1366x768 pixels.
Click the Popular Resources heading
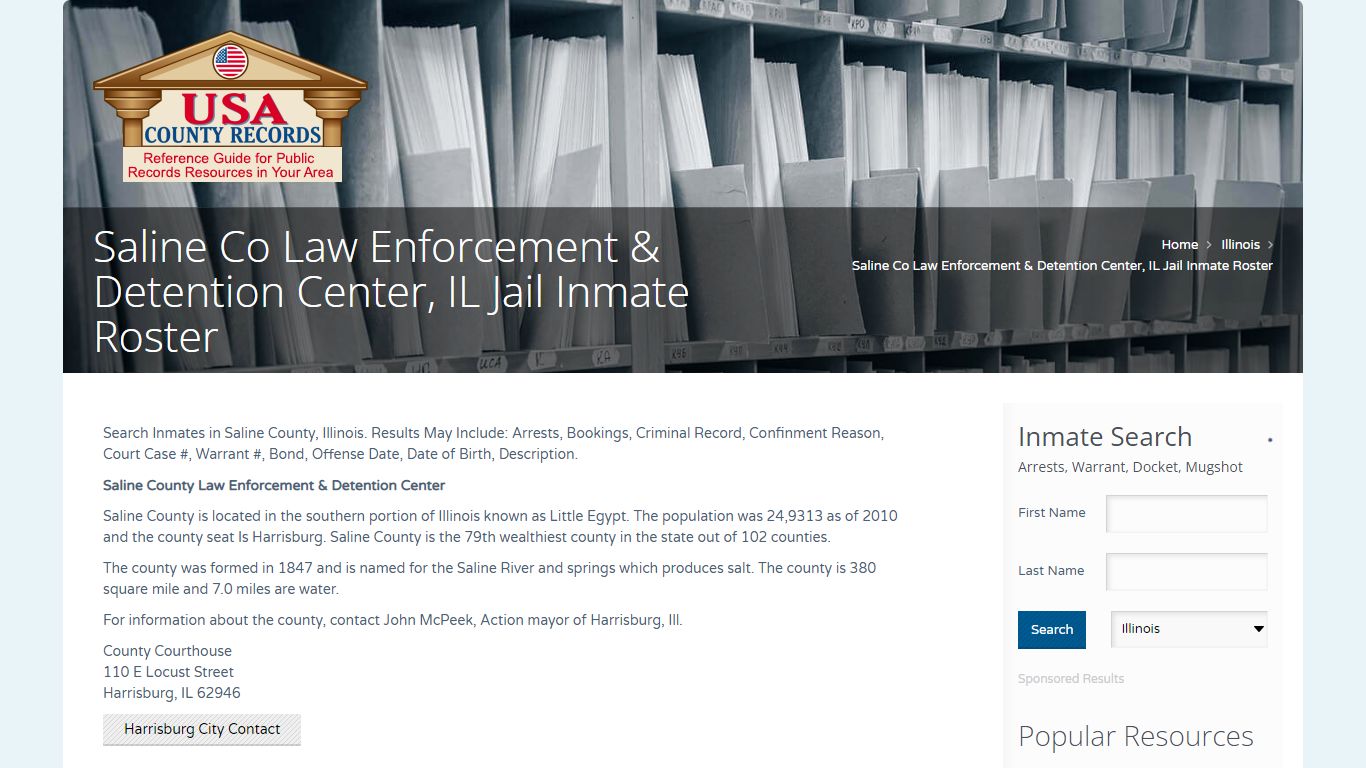pos(1135,736)
